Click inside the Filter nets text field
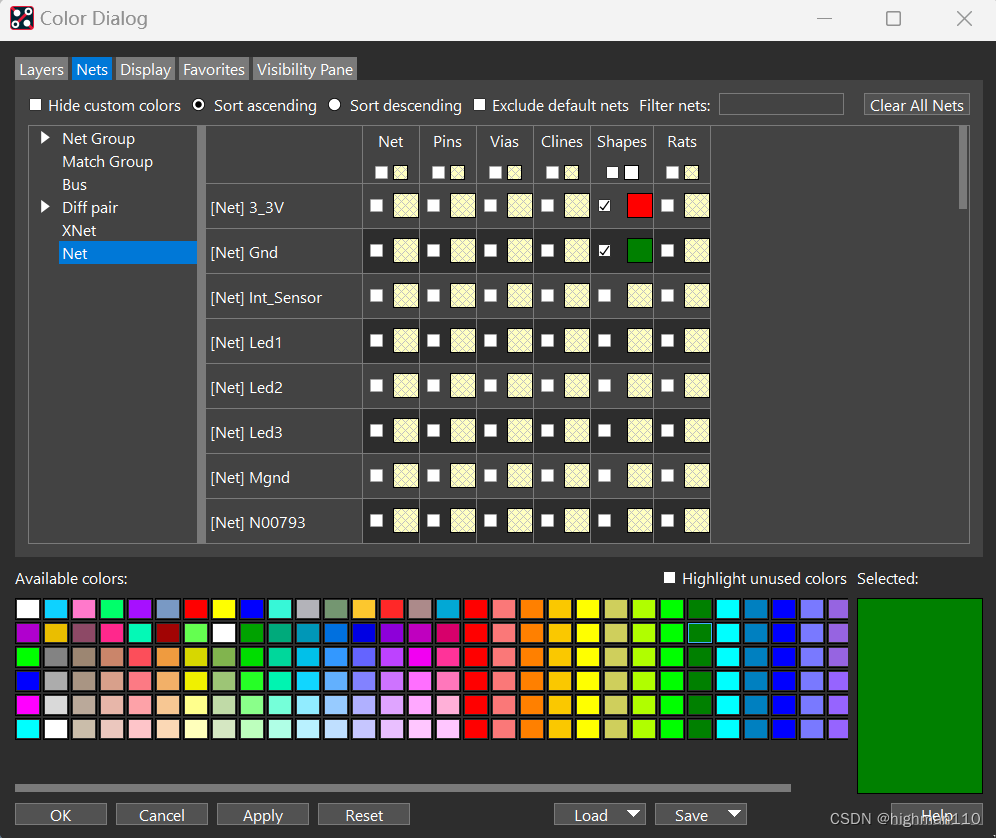Image resolution: width=996 pixels, height=838 pixels. (x=781, y=105)
